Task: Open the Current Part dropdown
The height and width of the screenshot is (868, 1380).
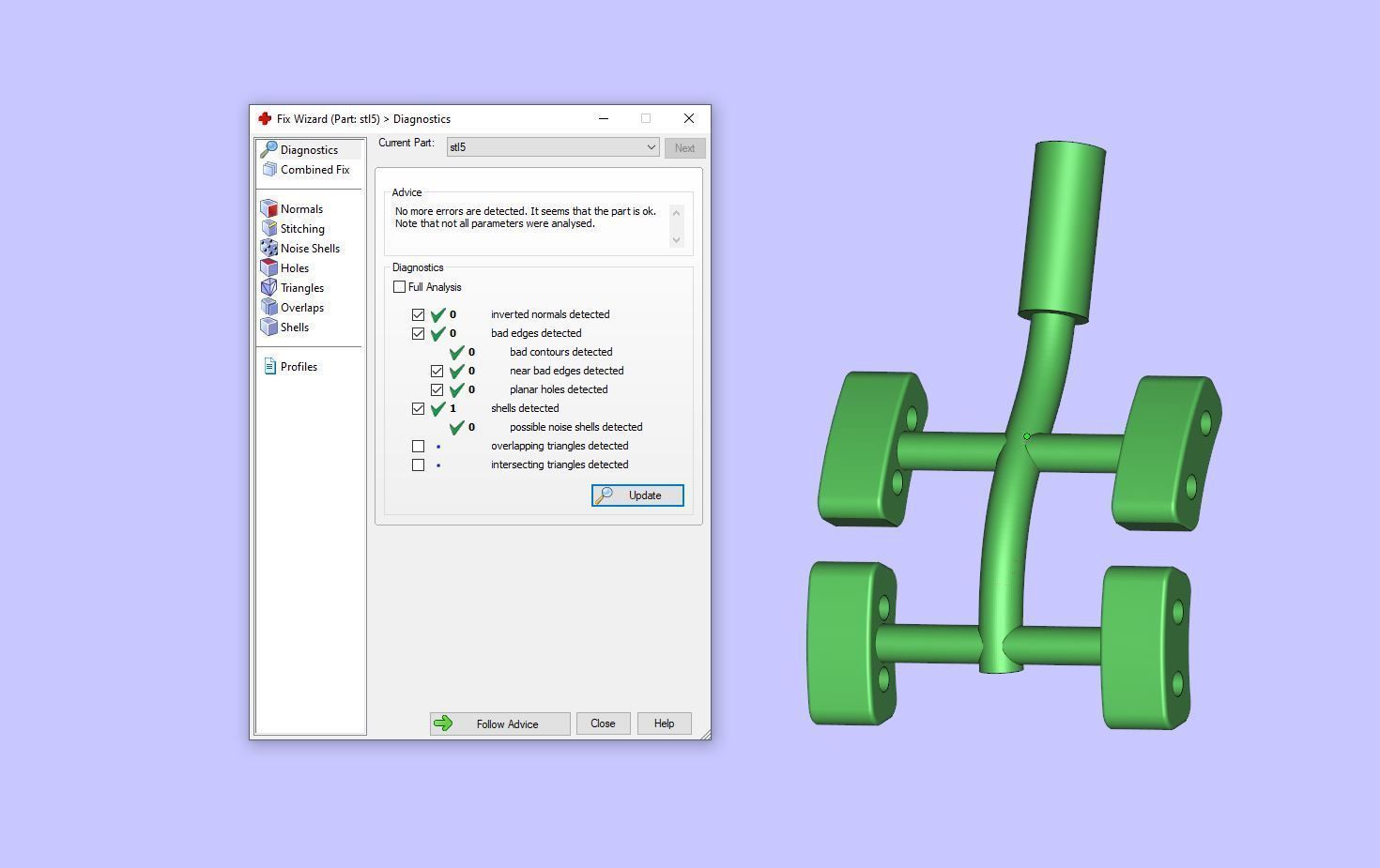Action: 553,147
